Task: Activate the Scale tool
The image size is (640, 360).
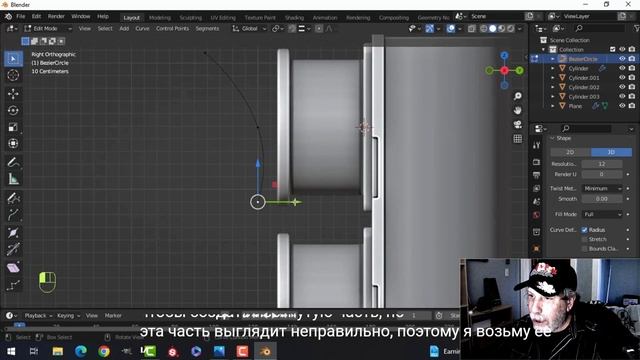Action: [13, 127]
